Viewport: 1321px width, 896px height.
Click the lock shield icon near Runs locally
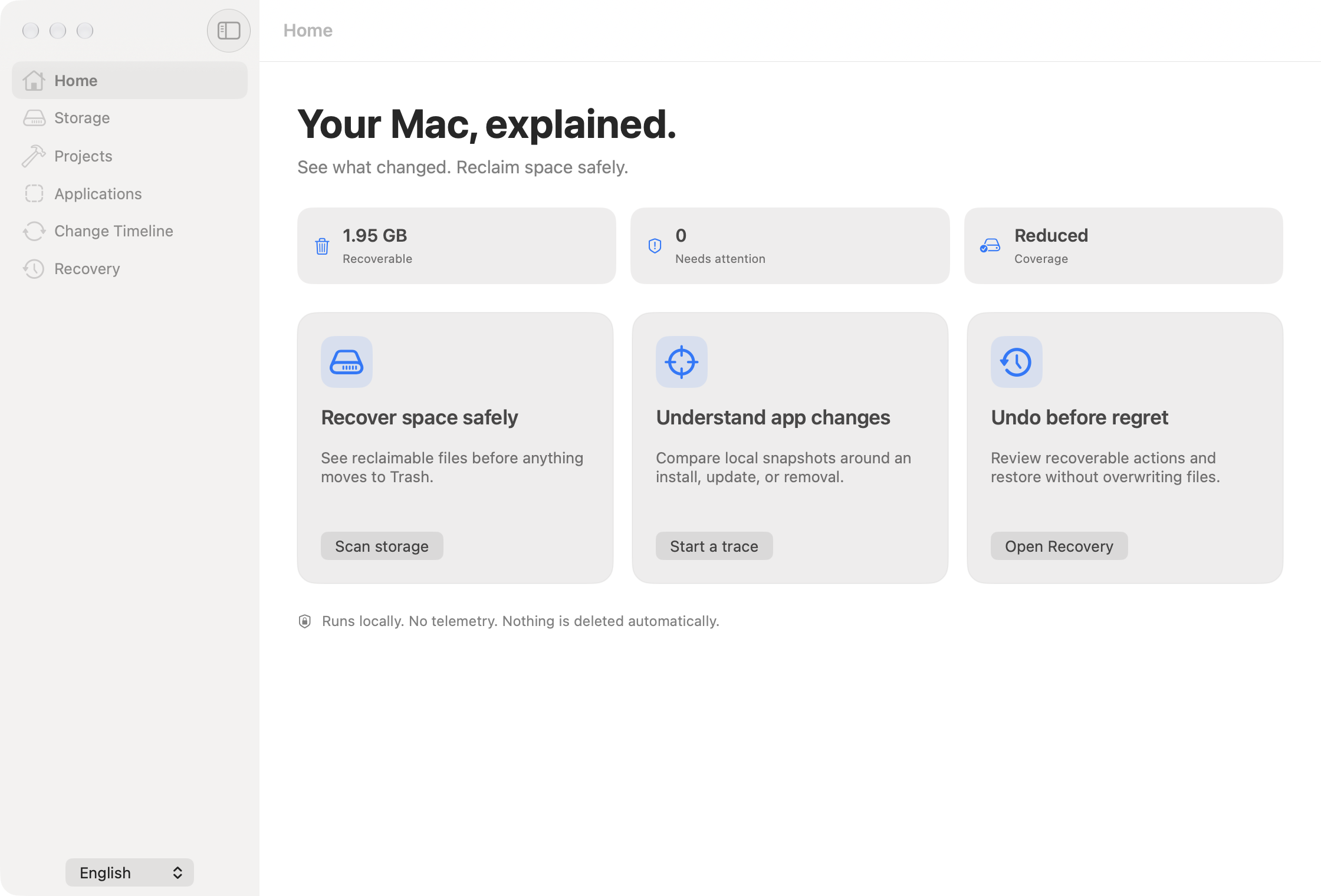305,621
